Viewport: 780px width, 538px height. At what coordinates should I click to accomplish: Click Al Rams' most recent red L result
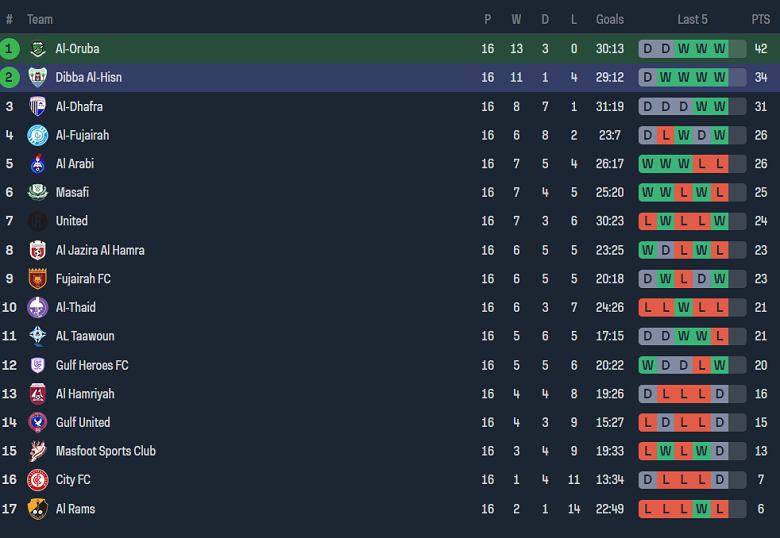(720, 509)
